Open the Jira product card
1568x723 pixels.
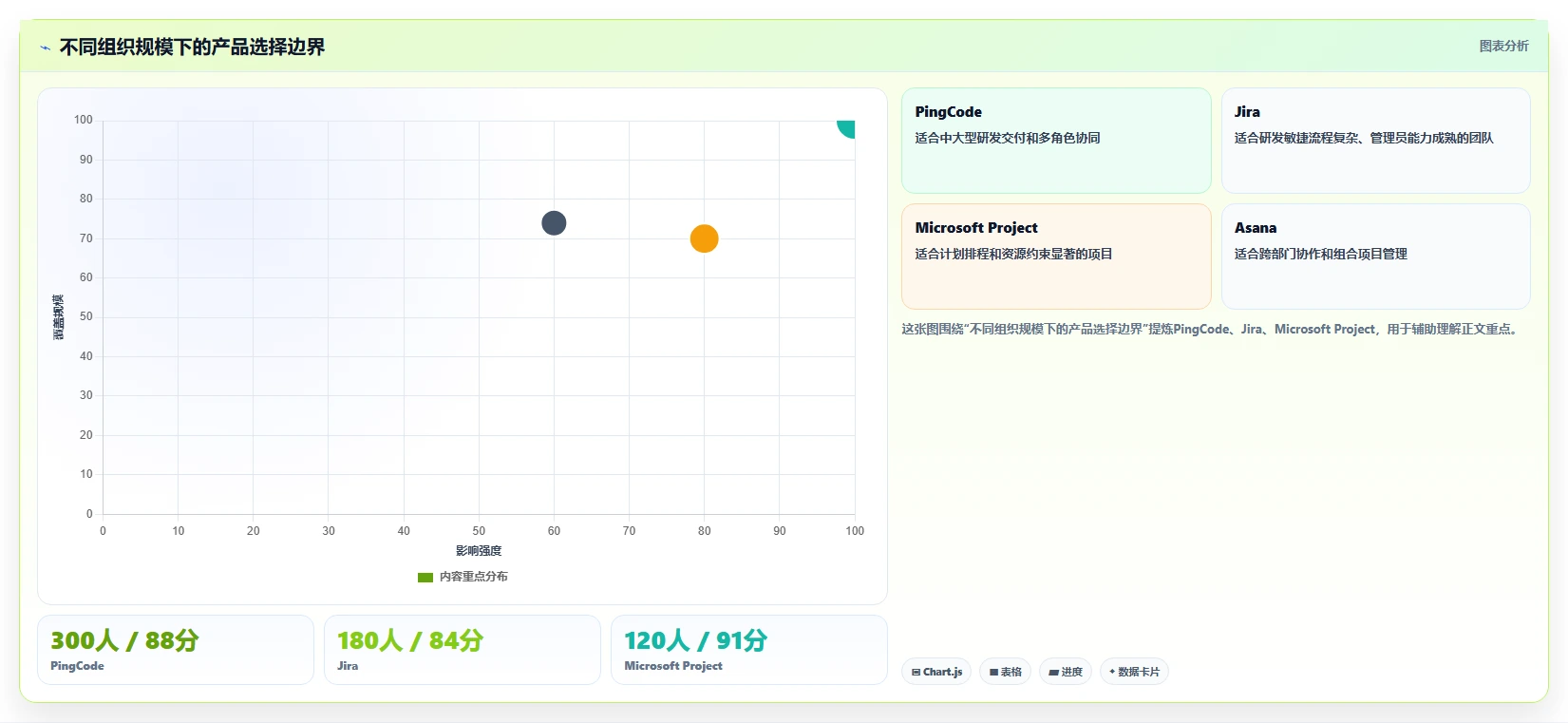click(1375, 141)
